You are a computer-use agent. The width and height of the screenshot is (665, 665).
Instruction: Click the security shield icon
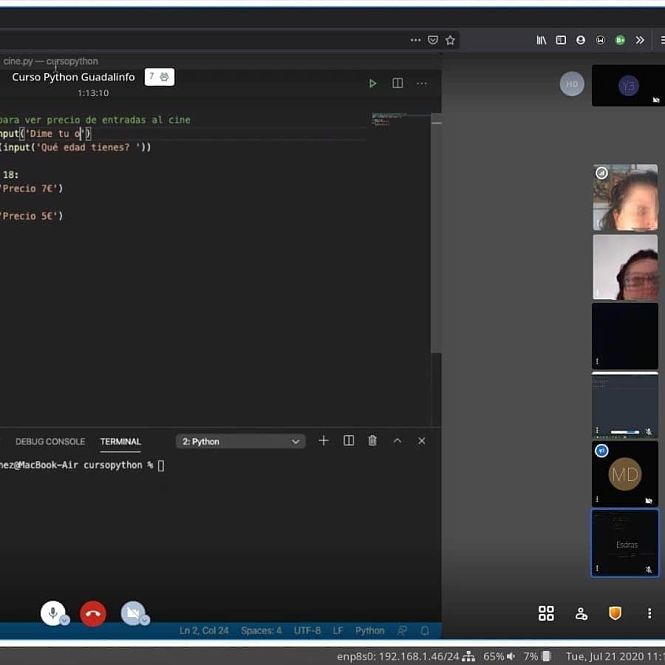point(615,613)
